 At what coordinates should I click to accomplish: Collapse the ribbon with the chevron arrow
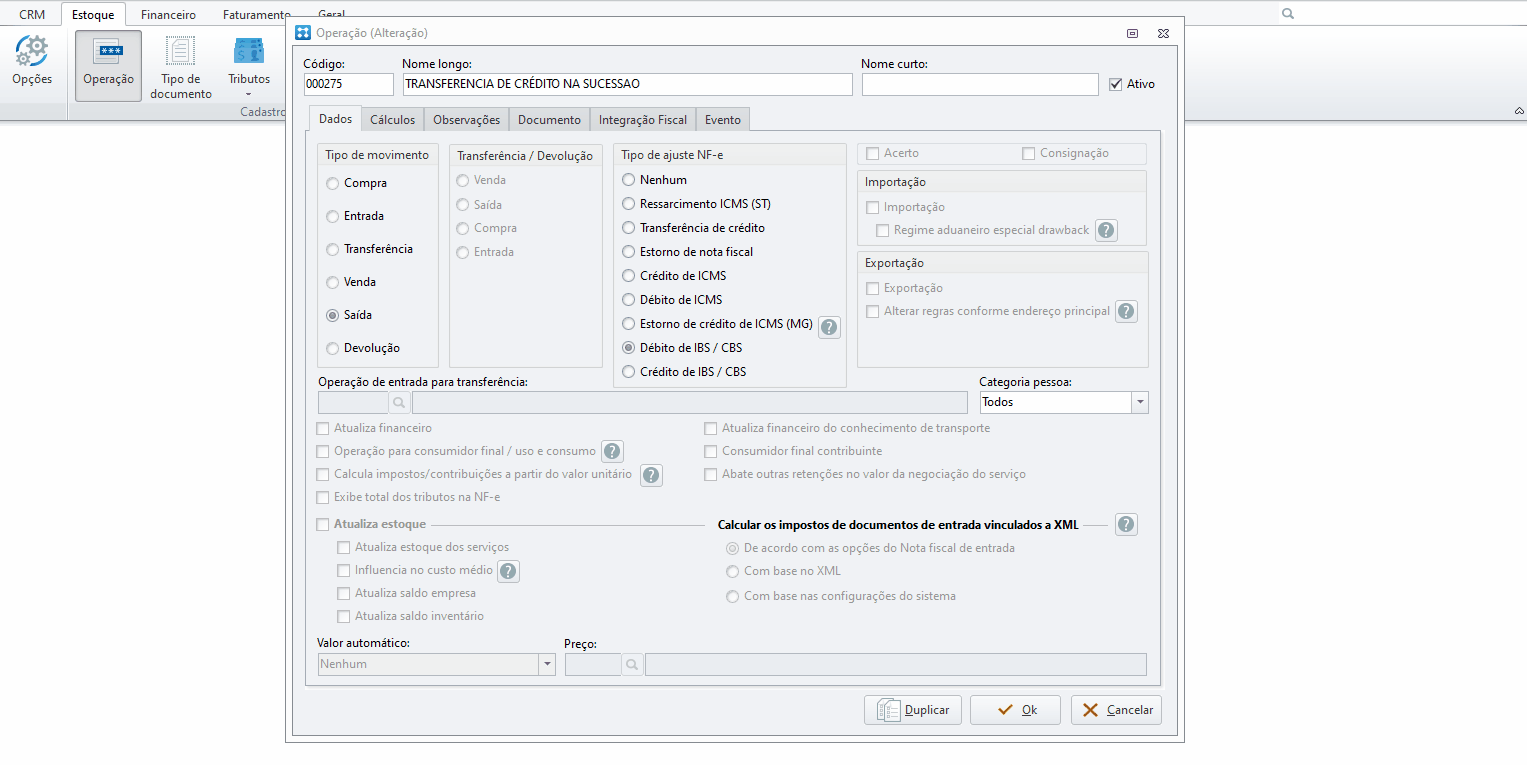[x=1518, y=110]
